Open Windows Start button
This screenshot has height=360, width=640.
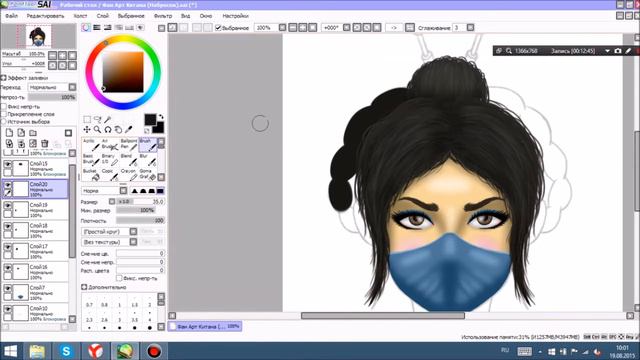(10, 351)
